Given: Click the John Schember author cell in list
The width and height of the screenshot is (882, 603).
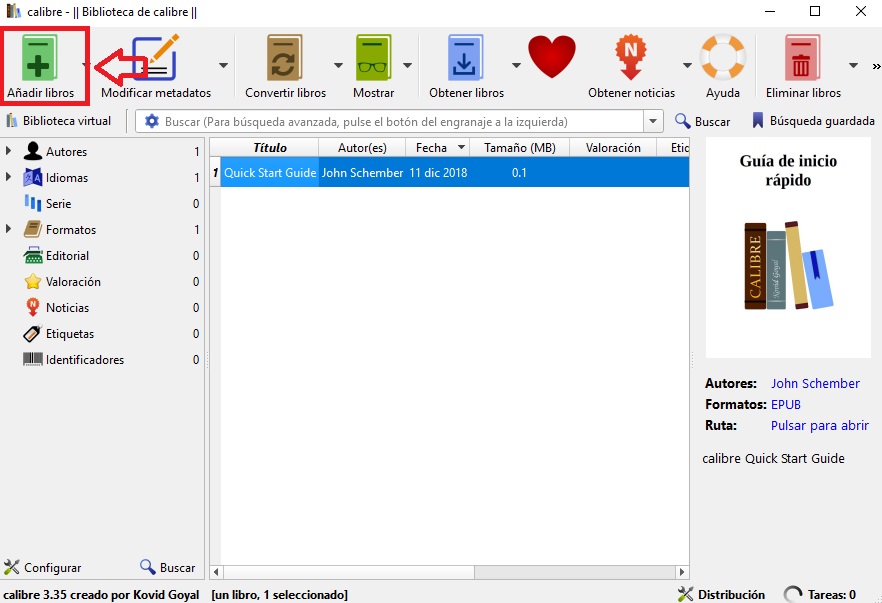Looking at the screenshot, I should coord(362,173).
